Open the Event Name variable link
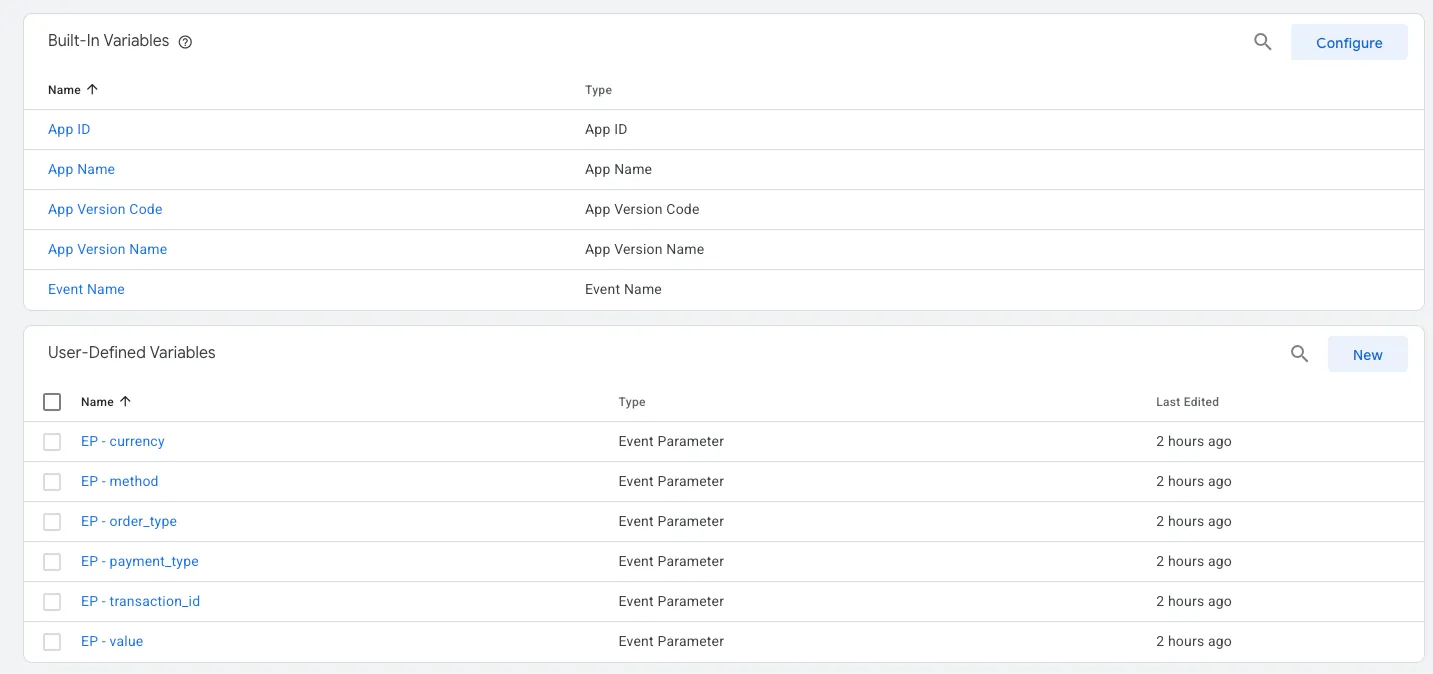Screen dimensions: 1433x674 (x=86, y=289)
